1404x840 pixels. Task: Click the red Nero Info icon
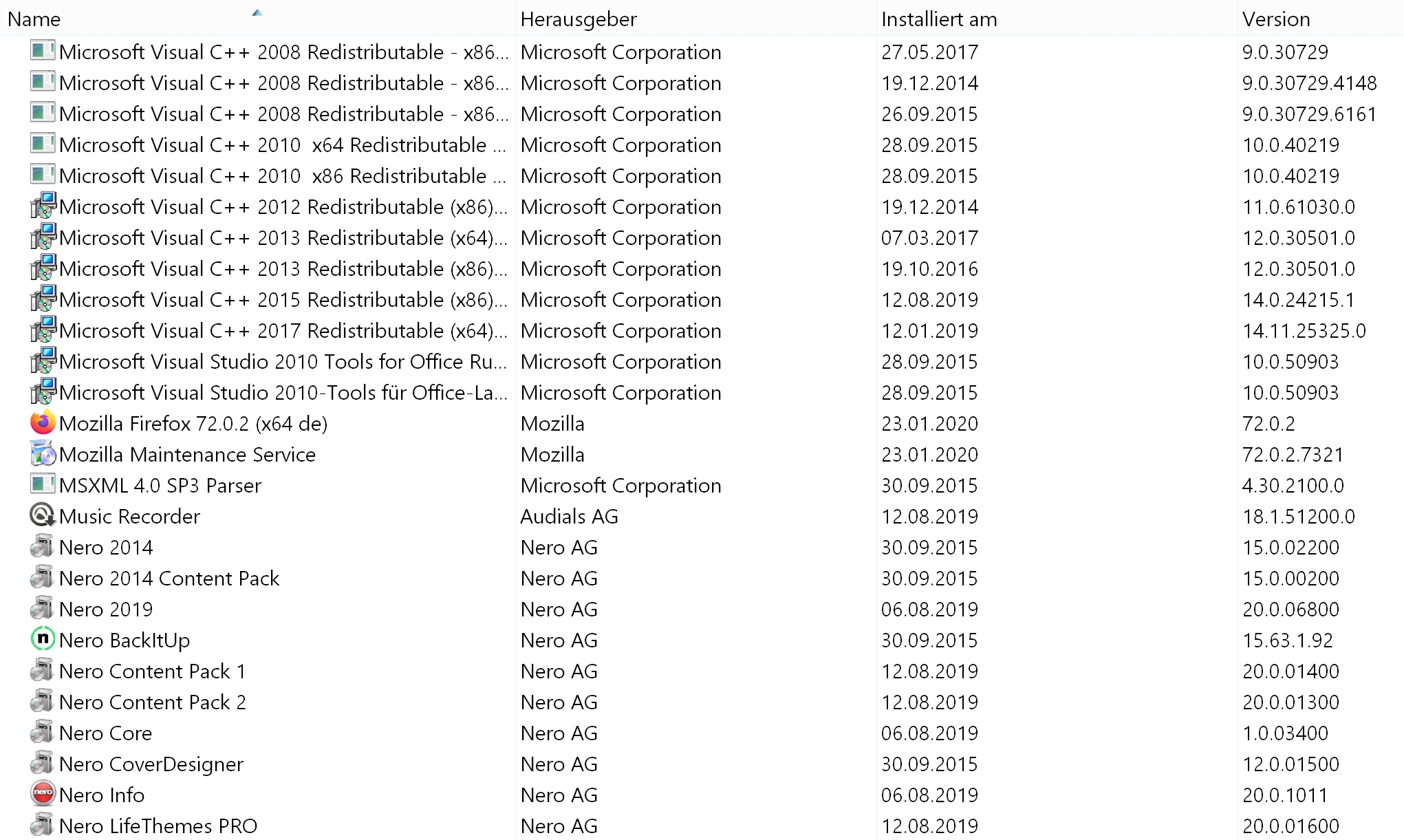click(43, 795)
